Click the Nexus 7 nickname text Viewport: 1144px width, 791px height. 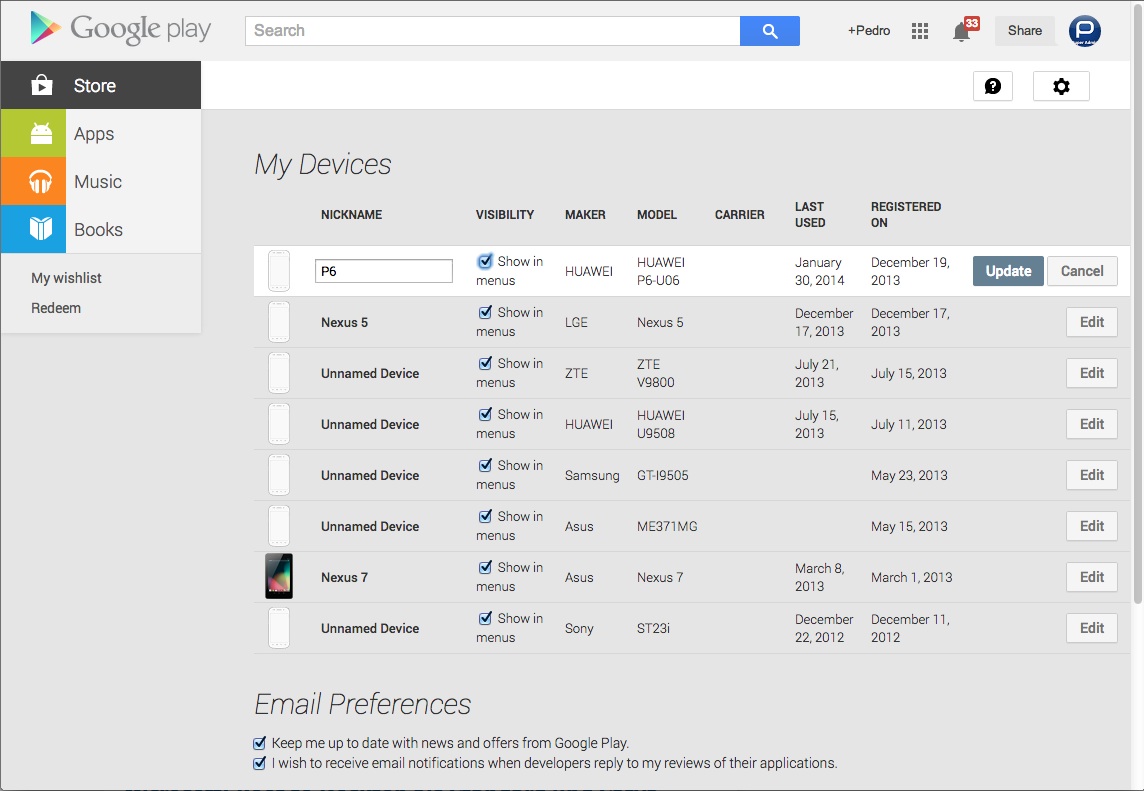pos(344,577)
